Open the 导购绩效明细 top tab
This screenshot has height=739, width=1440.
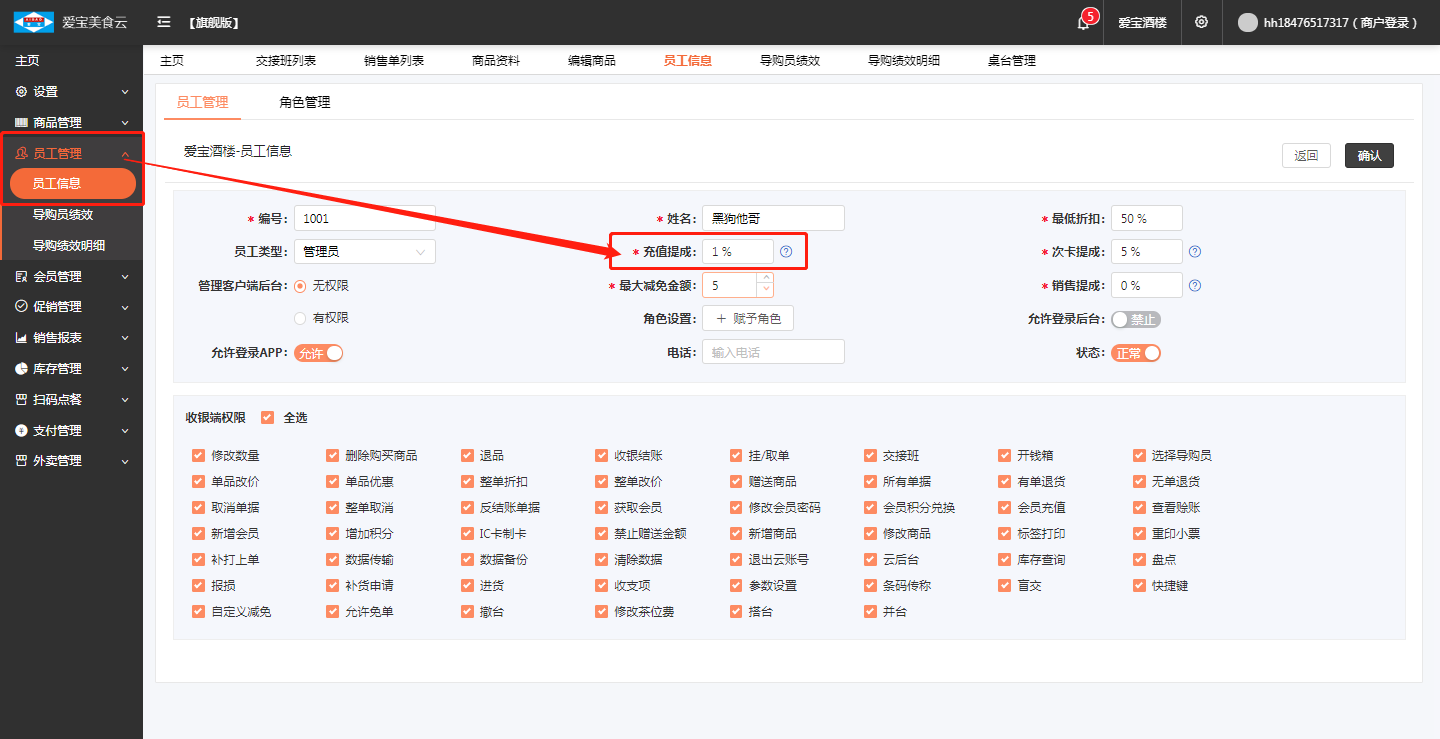(904, 61)
